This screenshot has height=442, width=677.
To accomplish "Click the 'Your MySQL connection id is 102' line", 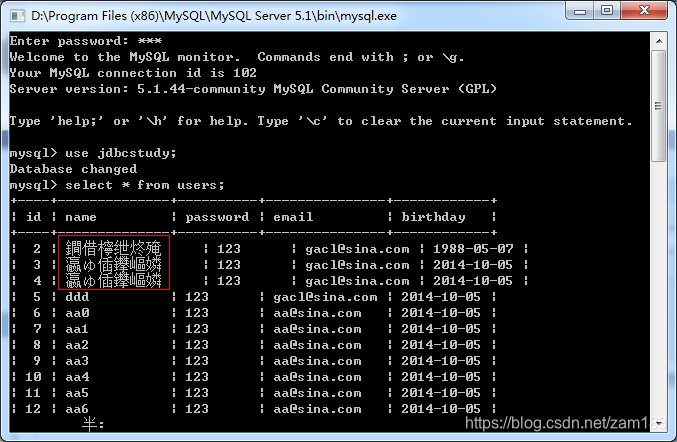I will coord(133,73).
